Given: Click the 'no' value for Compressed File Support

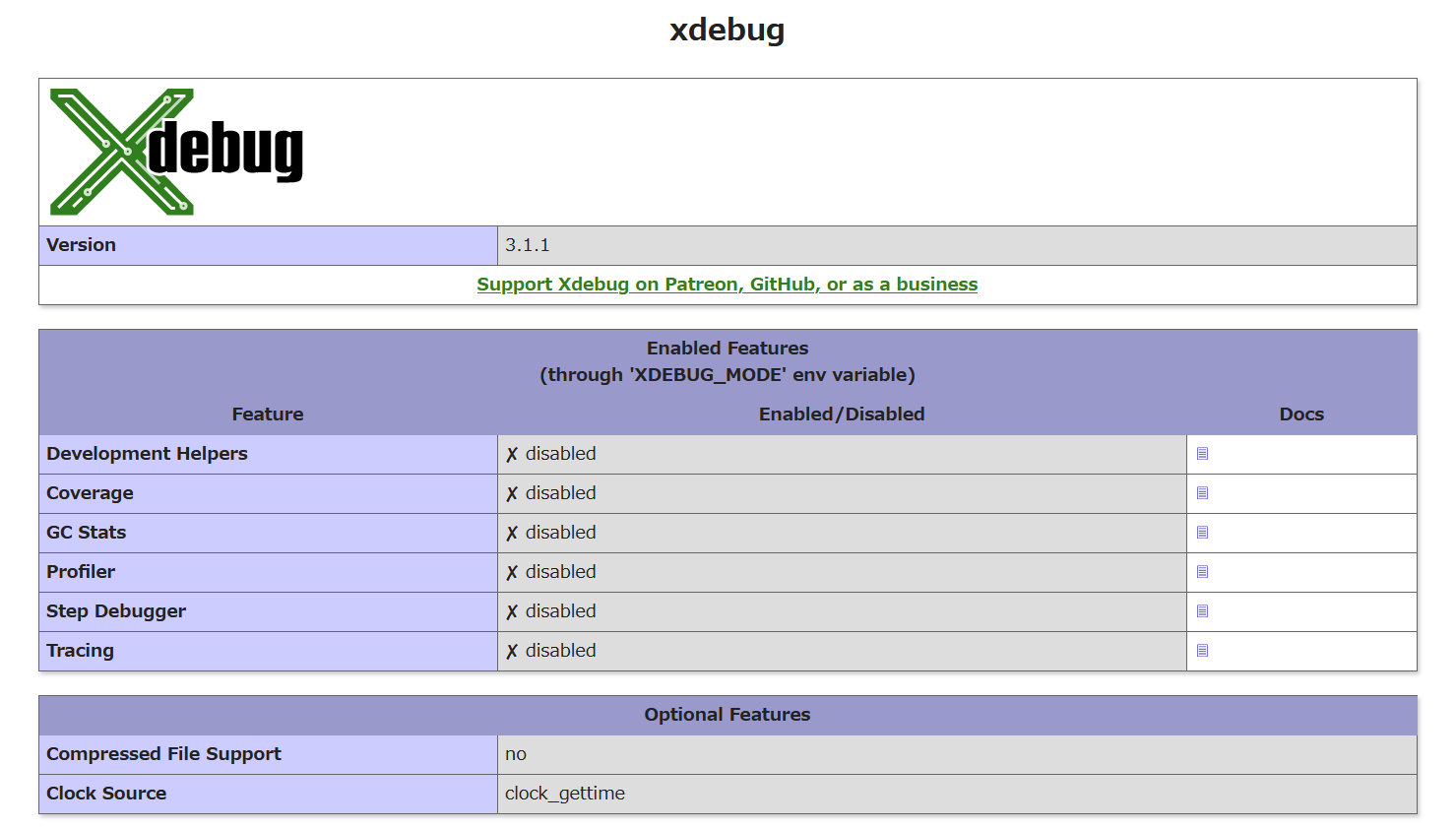Looking at the screenshot, I should [x=516, y=754].
